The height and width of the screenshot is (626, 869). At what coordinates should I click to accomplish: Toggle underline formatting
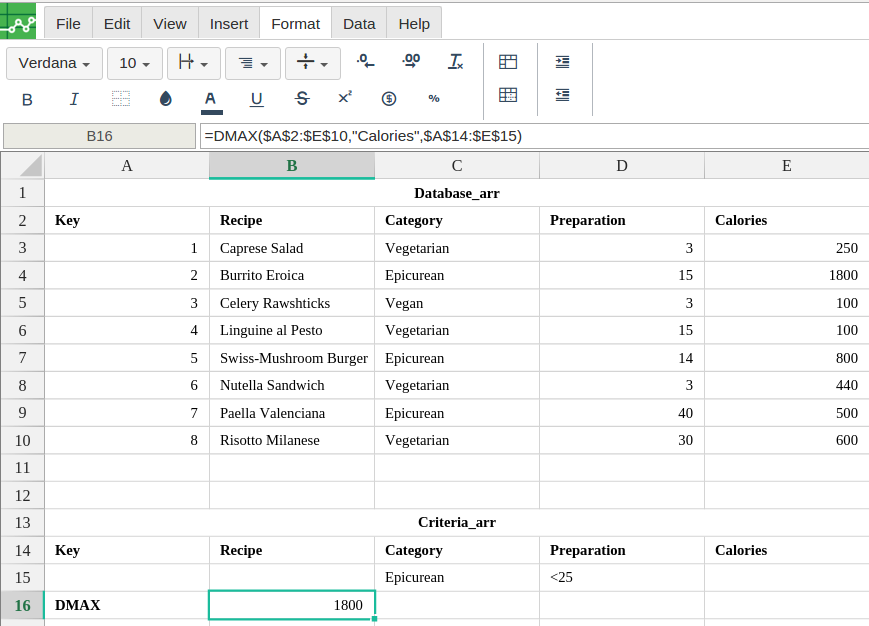point(256,98)
